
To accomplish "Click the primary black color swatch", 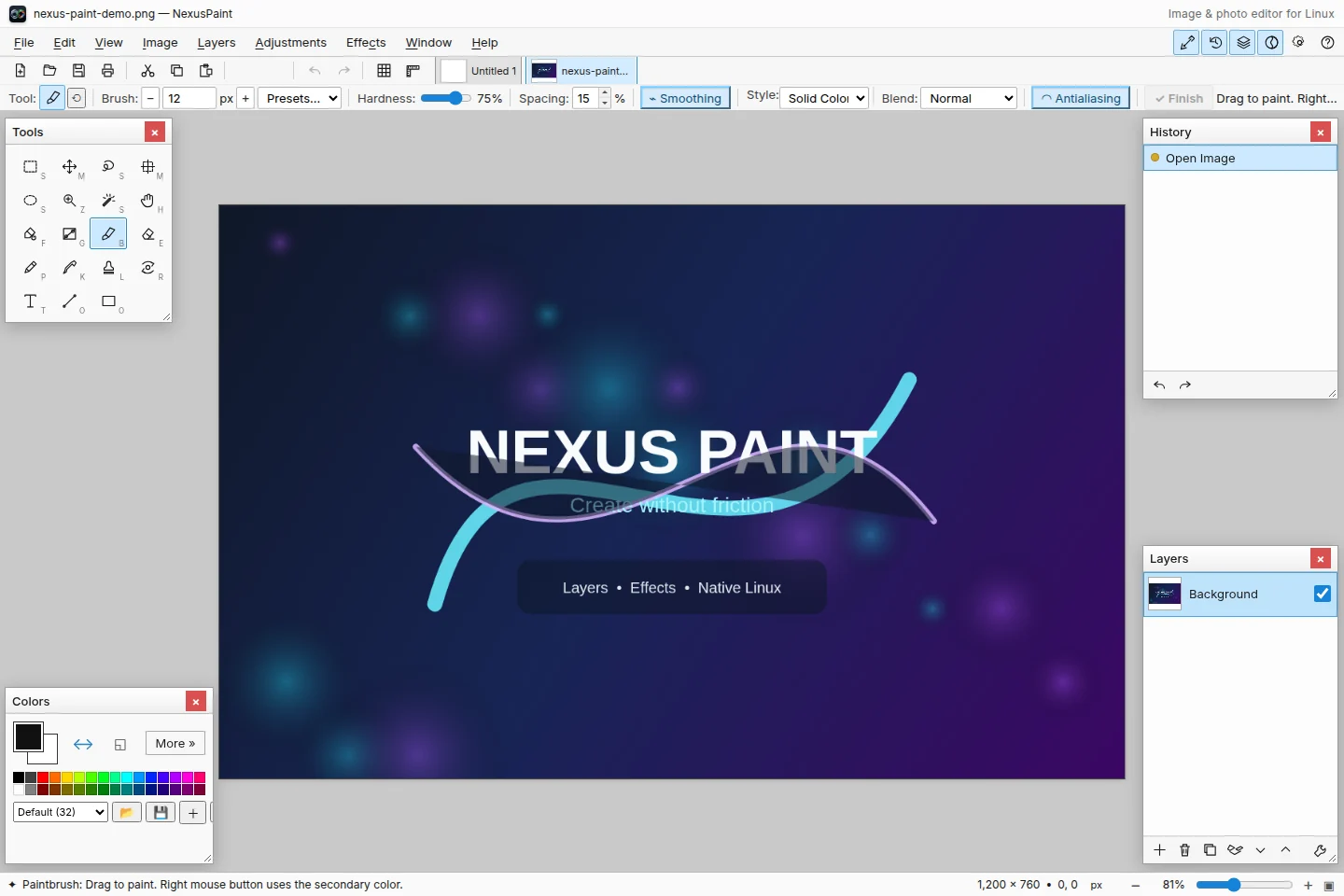I will pos(28,736).
